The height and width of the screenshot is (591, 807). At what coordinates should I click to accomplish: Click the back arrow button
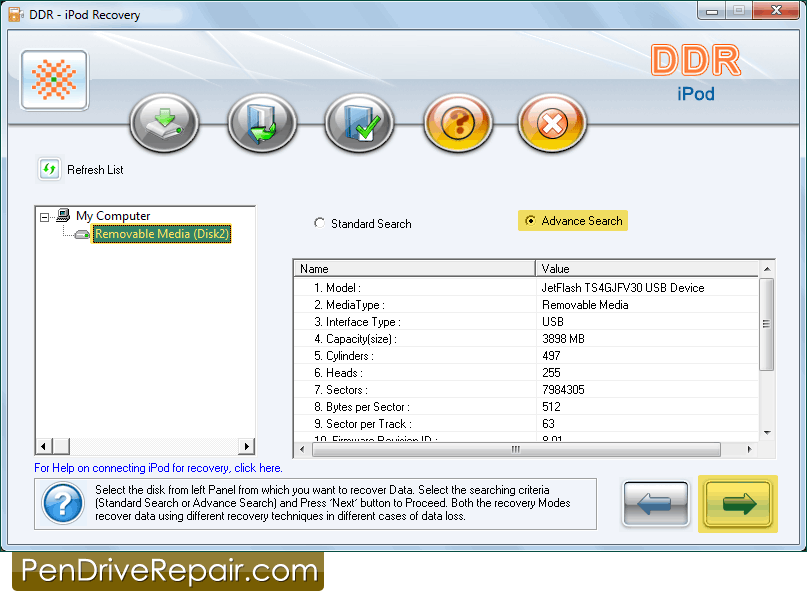pos(655,504)
